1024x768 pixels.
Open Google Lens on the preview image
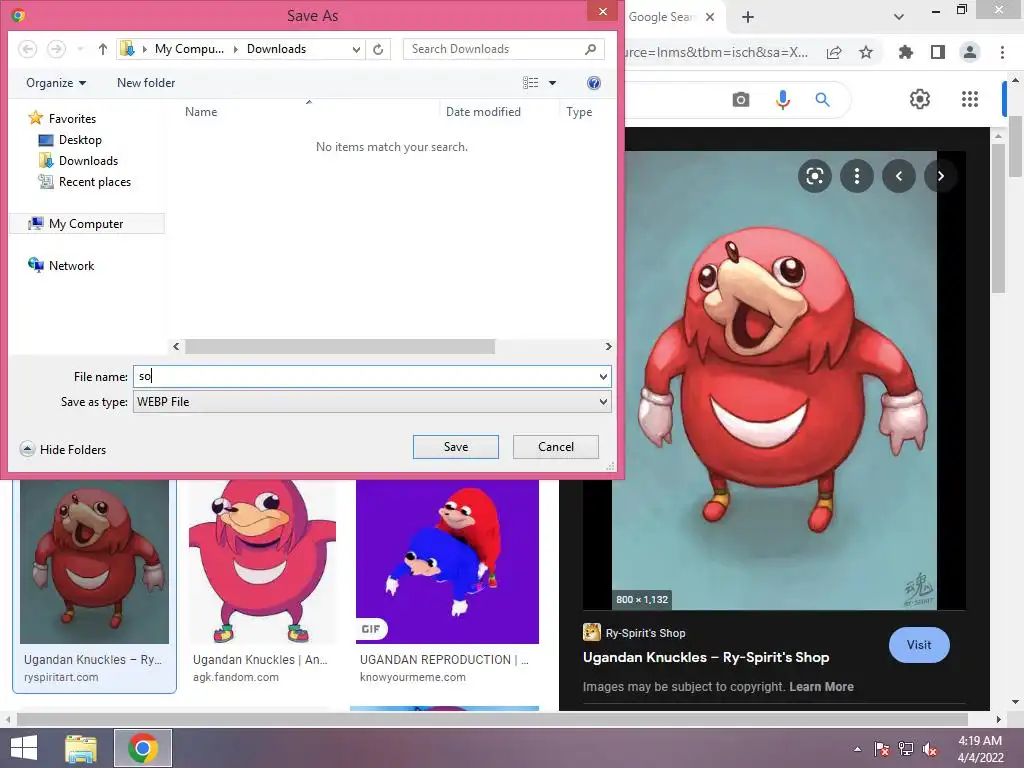pos(814,176)
